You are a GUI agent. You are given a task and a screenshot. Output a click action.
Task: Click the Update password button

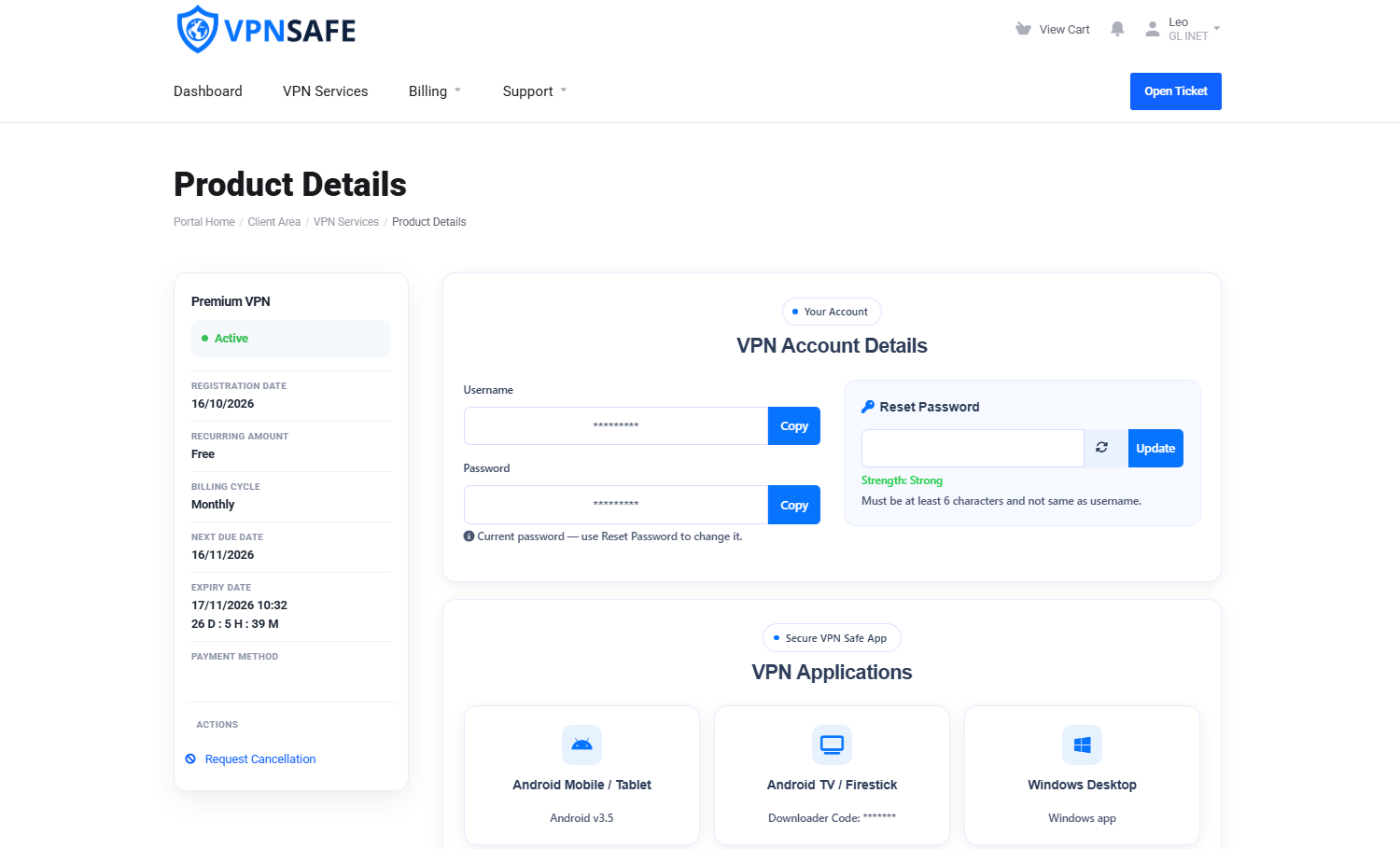pos(1155,448)
